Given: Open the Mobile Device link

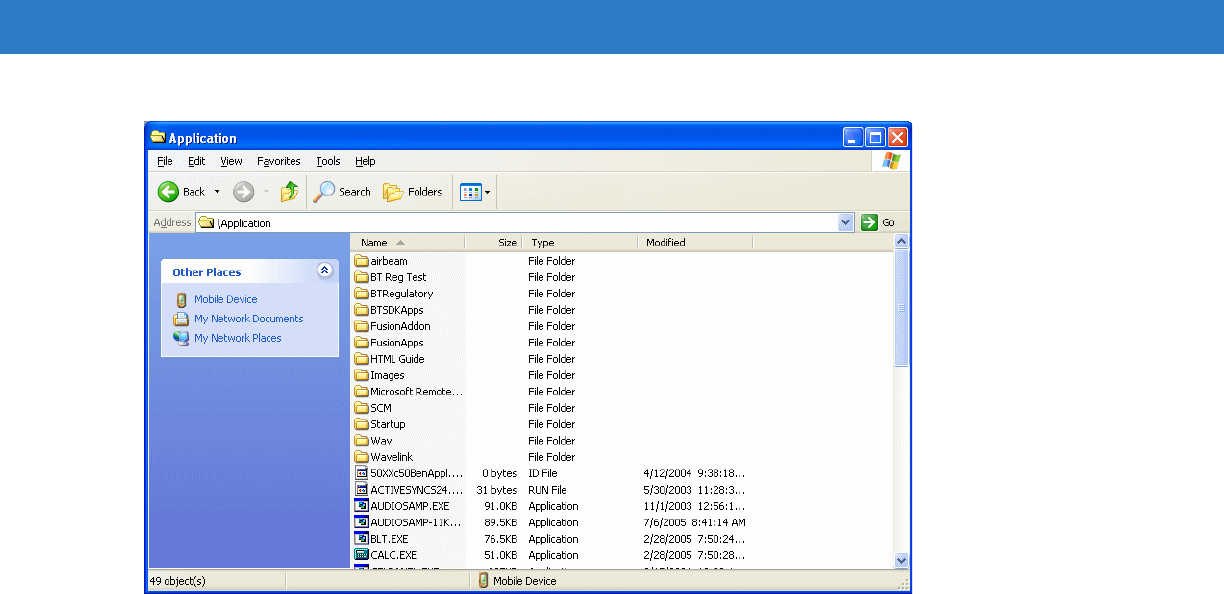Looking at the screenshot, I should 226,299.
